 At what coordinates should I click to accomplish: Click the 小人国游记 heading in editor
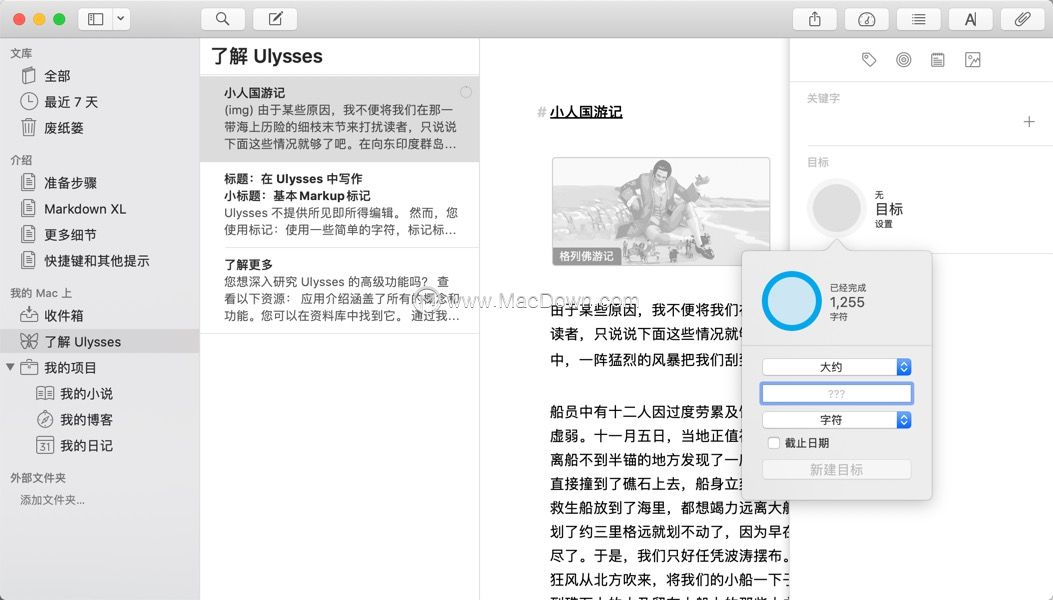[x=586, y=112]
